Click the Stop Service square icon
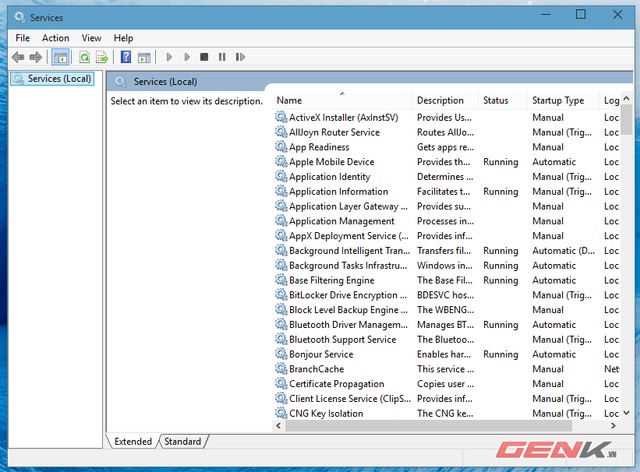Screen dimensions: 640x472 click(x=204, y=57)
